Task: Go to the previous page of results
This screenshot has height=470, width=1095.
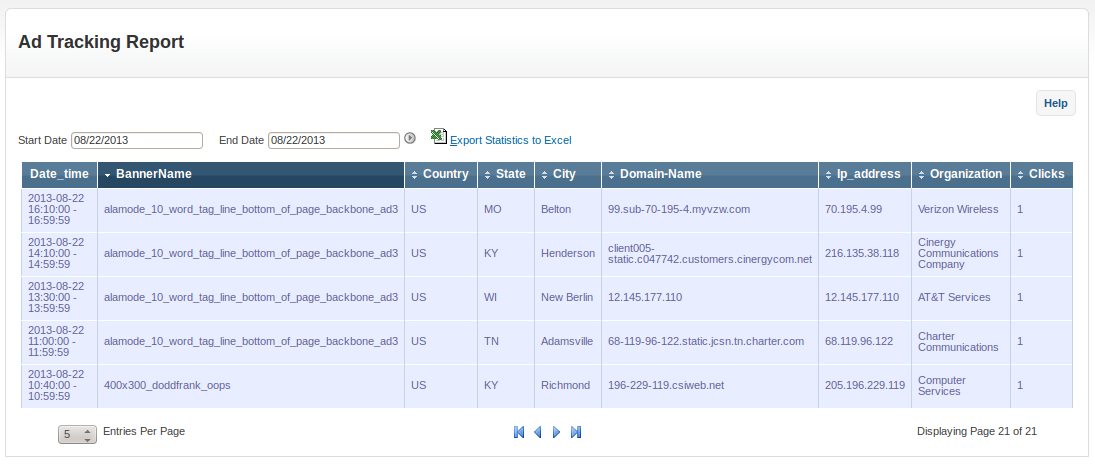Action: click(x=537, y=432)
